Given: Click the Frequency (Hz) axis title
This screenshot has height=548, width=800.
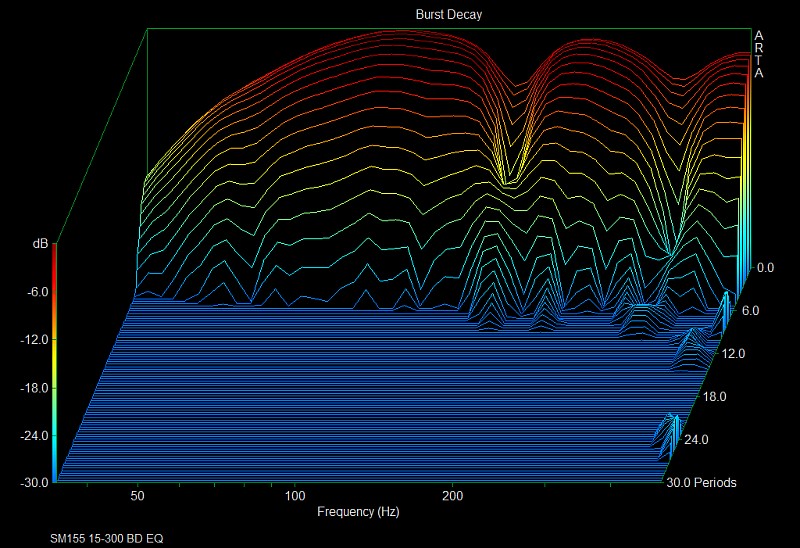Looking at the screenshot, I should pos(358,512).
